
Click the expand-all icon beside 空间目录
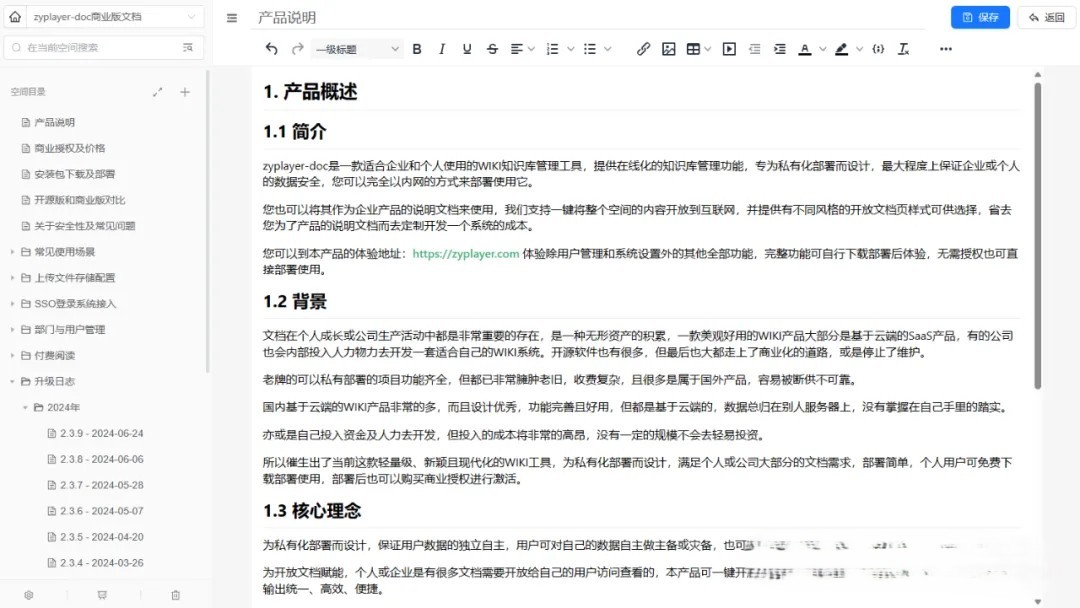158,92
